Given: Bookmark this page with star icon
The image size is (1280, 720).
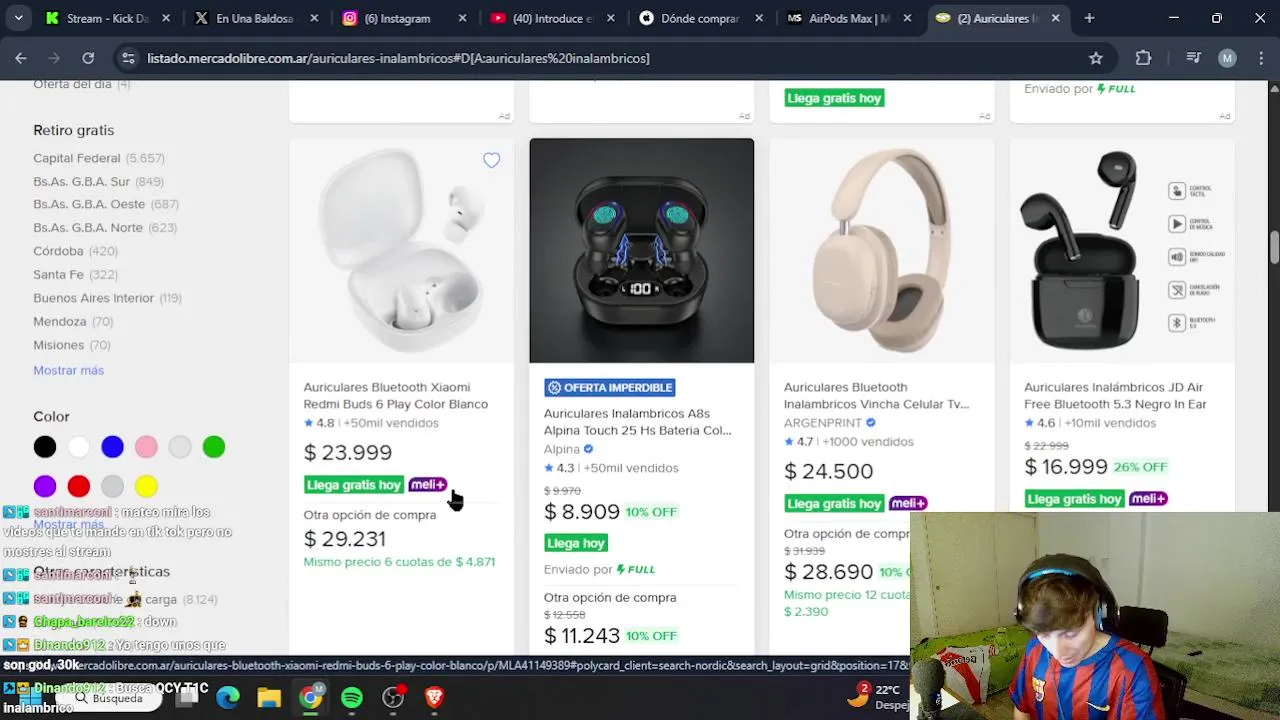Looking at the screenshot, I should tap(1096, 58).
